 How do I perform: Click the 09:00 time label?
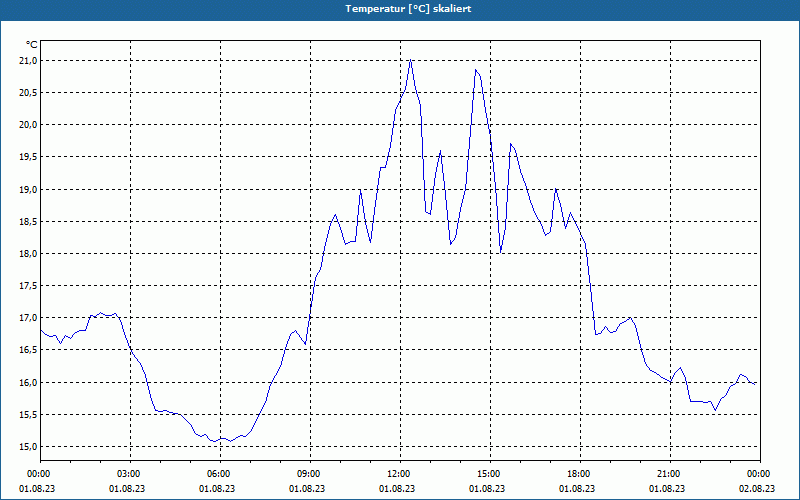[307, 474]
